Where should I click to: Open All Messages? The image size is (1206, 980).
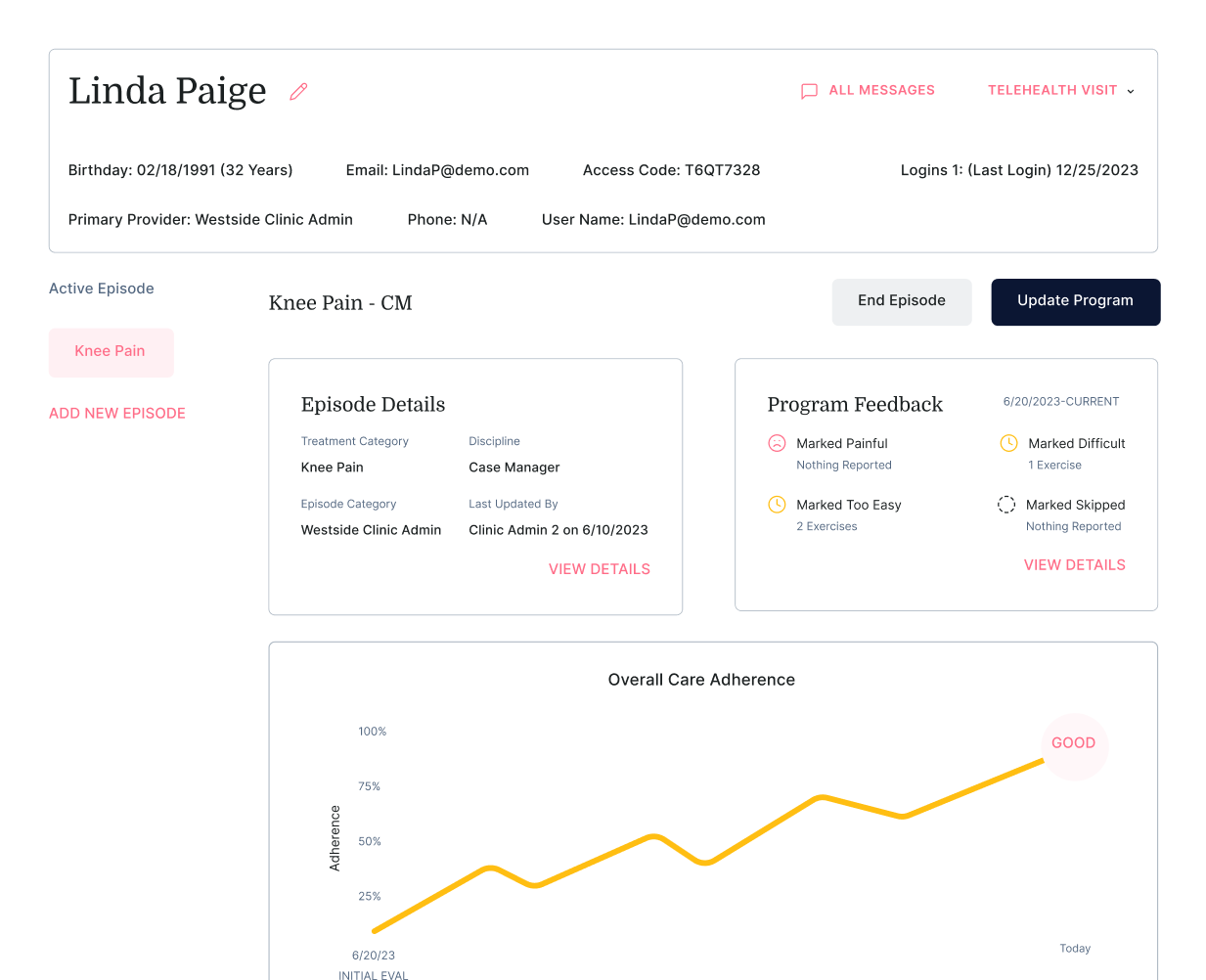click(x=881, y=90)
